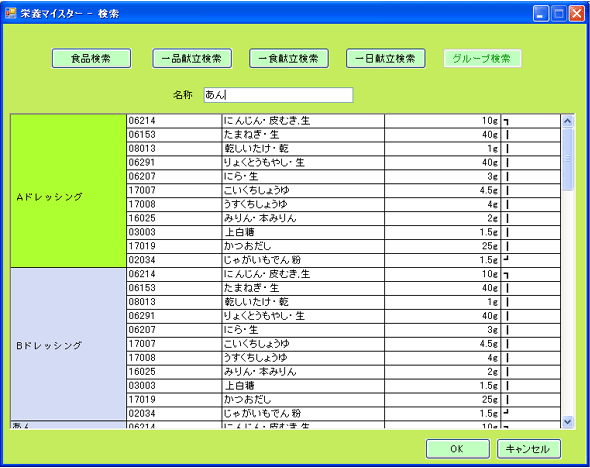Click 4g amount in Bドレッシング group
Screen dimensions: 590x468
coord(442,358)
